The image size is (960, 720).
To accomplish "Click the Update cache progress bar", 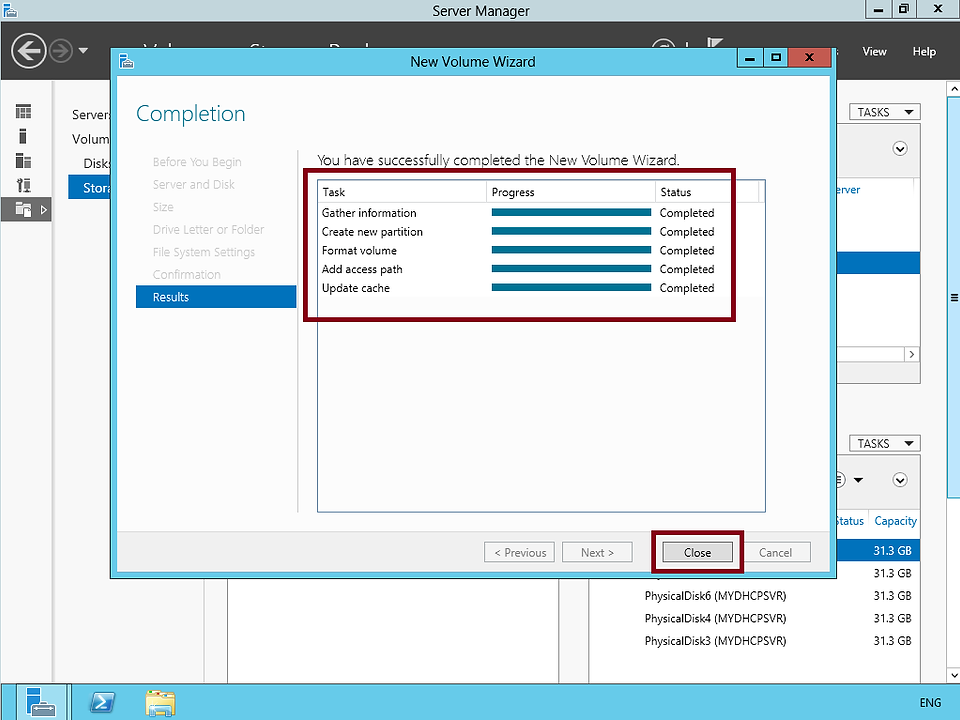I will pos(571,287).
